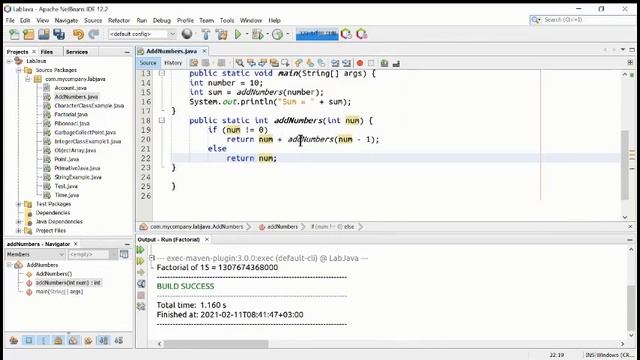The width and height of the screenshot is (640, 360).
Task: Clean and build project with broom icon
Action: coord(222,34)
